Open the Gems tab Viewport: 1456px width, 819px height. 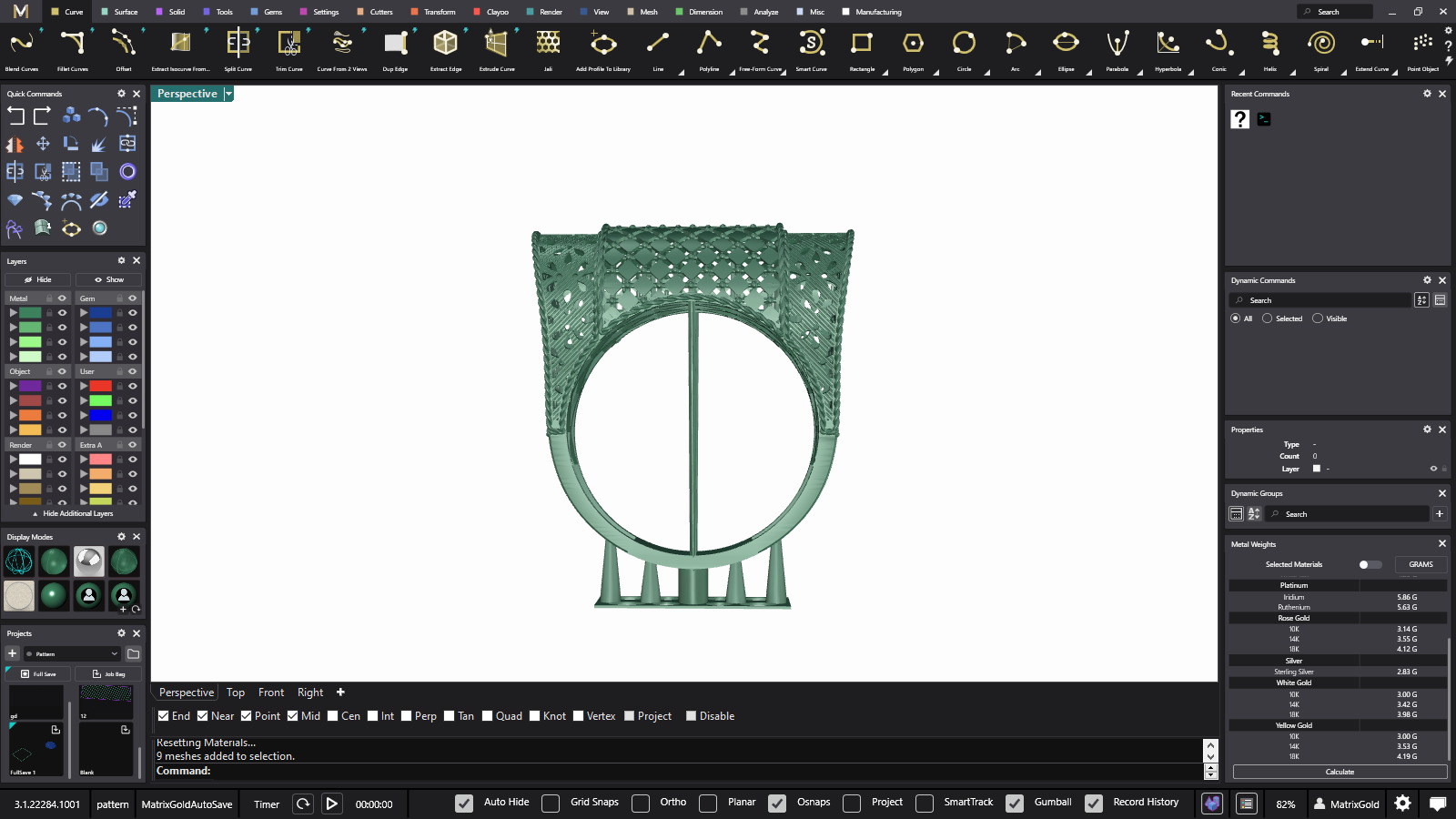click(x=267, y=12)
